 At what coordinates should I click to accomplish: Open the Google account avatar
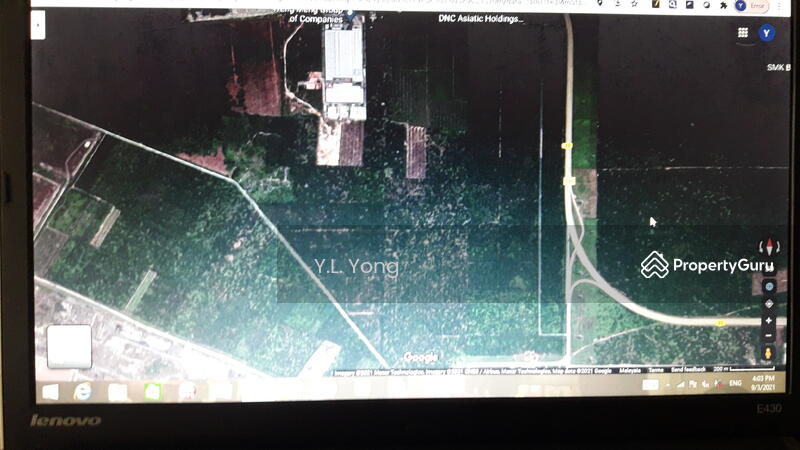pos(767,32)
